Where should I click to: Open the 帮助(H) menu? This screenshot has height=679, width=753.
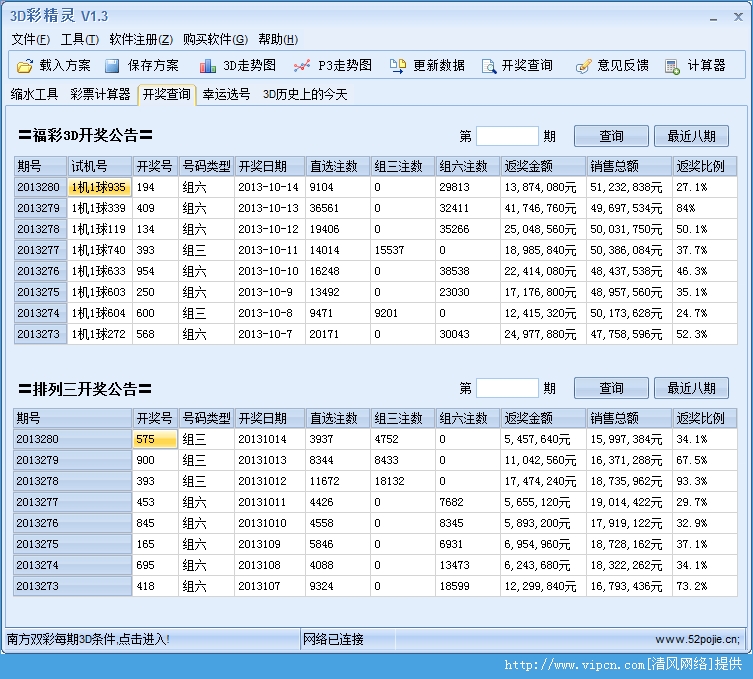coord(278,39)
